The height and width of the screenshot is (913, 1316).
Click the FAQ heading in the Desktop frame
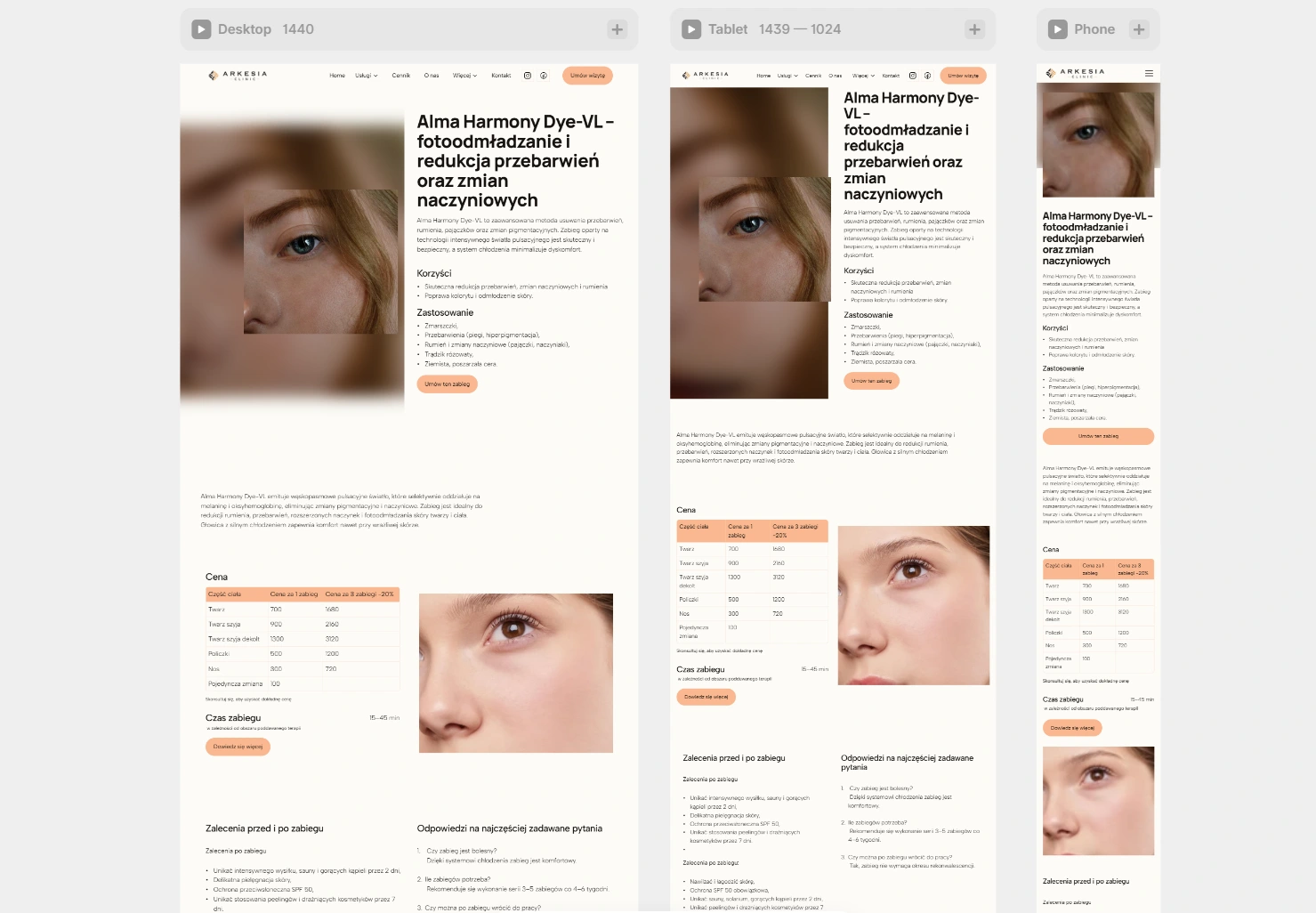pos(510,828)
